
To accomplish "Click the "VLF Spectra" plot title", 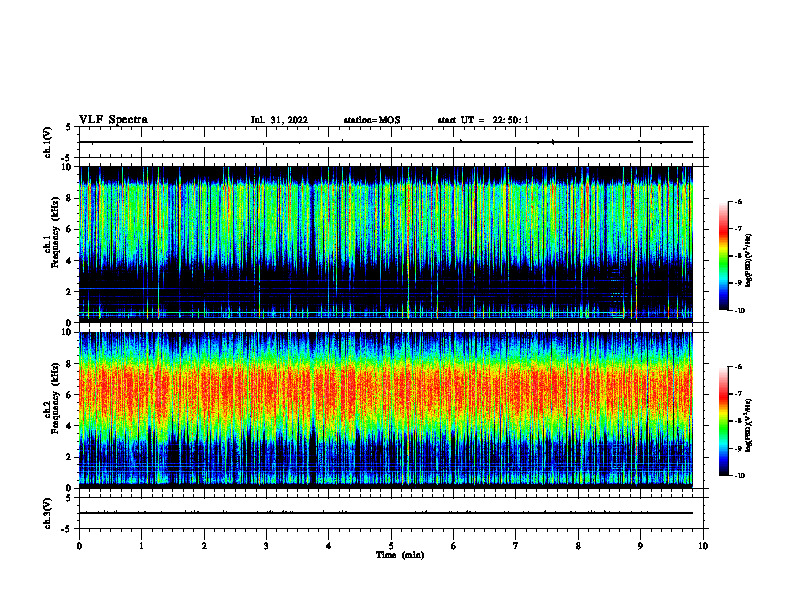I will [x=113, y=120].
